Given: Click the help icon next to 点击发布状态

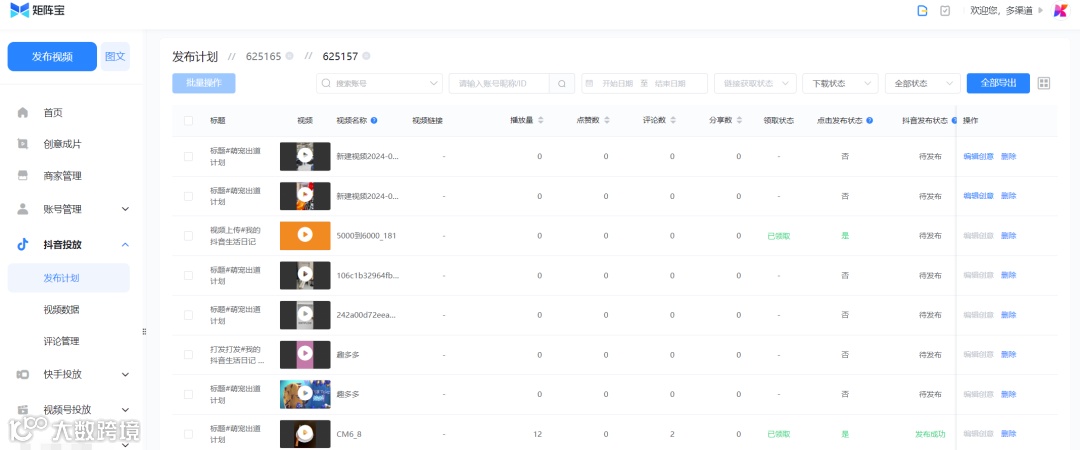Looking at the screenshot, I should click(870, 121).
